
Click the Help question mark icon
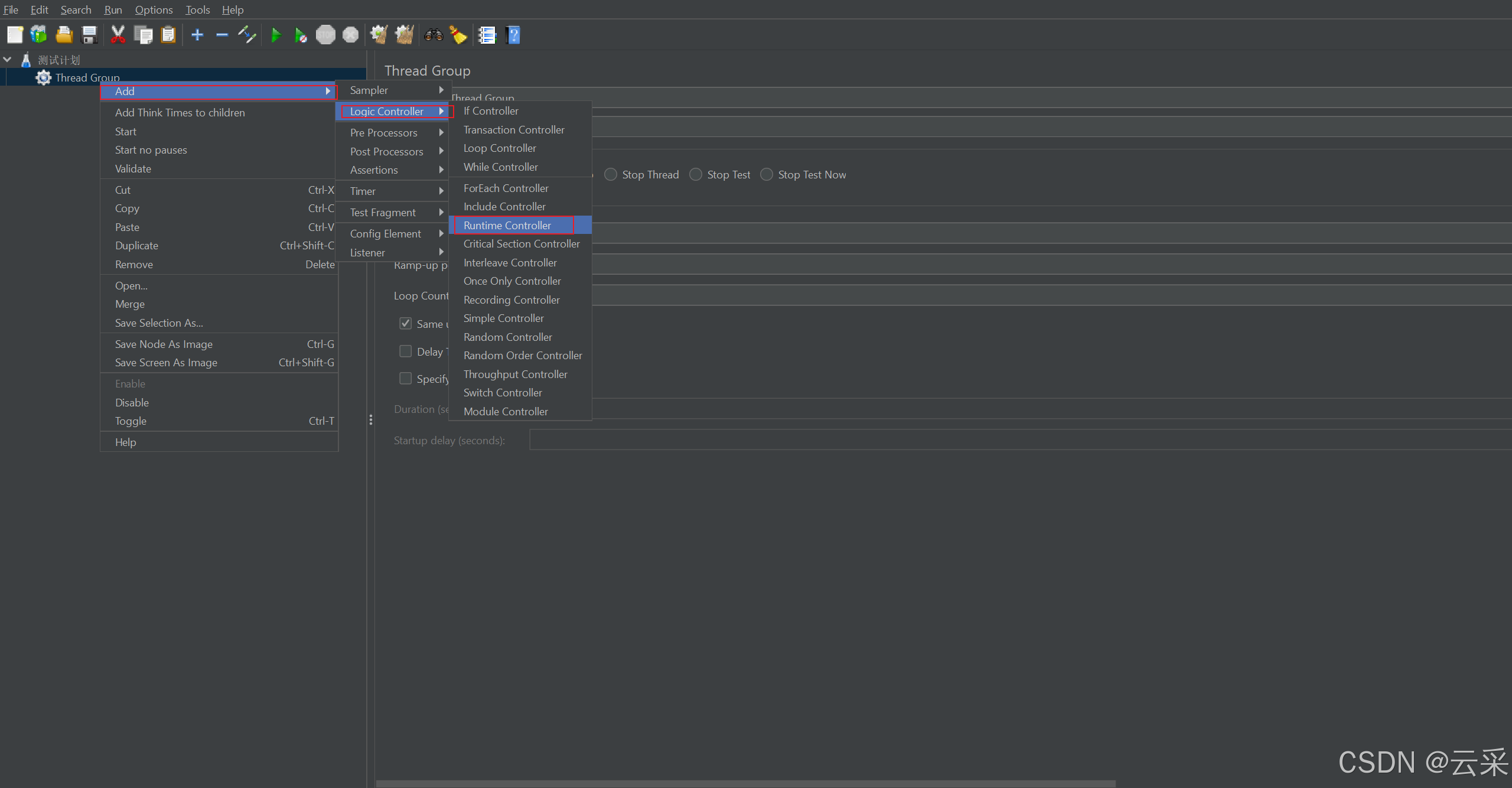click(513, 35)
